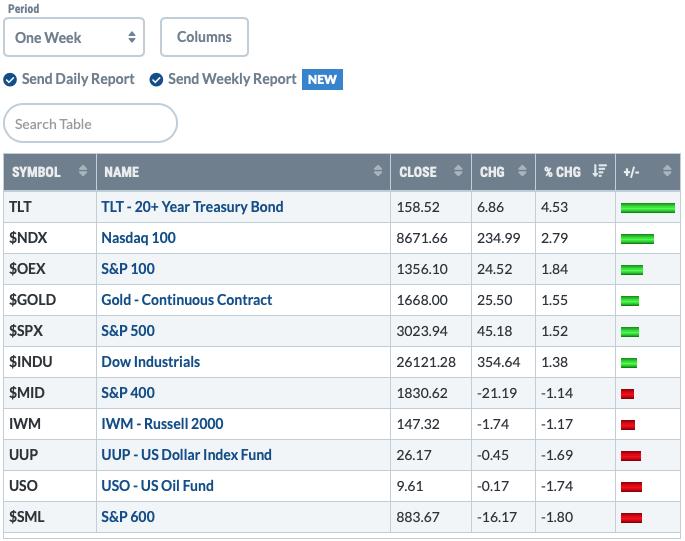Screen dimensions: 685x541
Task: Sort the table by CHG column arrows
Action: click(x=522, y=171)
